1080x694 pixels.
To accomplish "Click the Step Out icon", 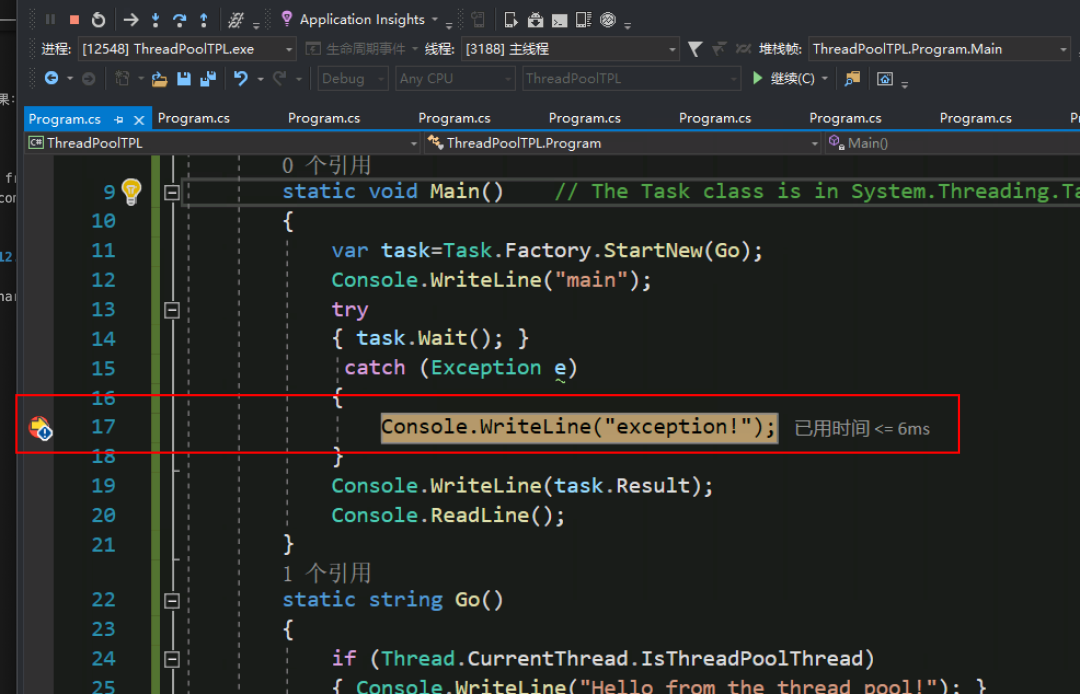I will (204, 19).
